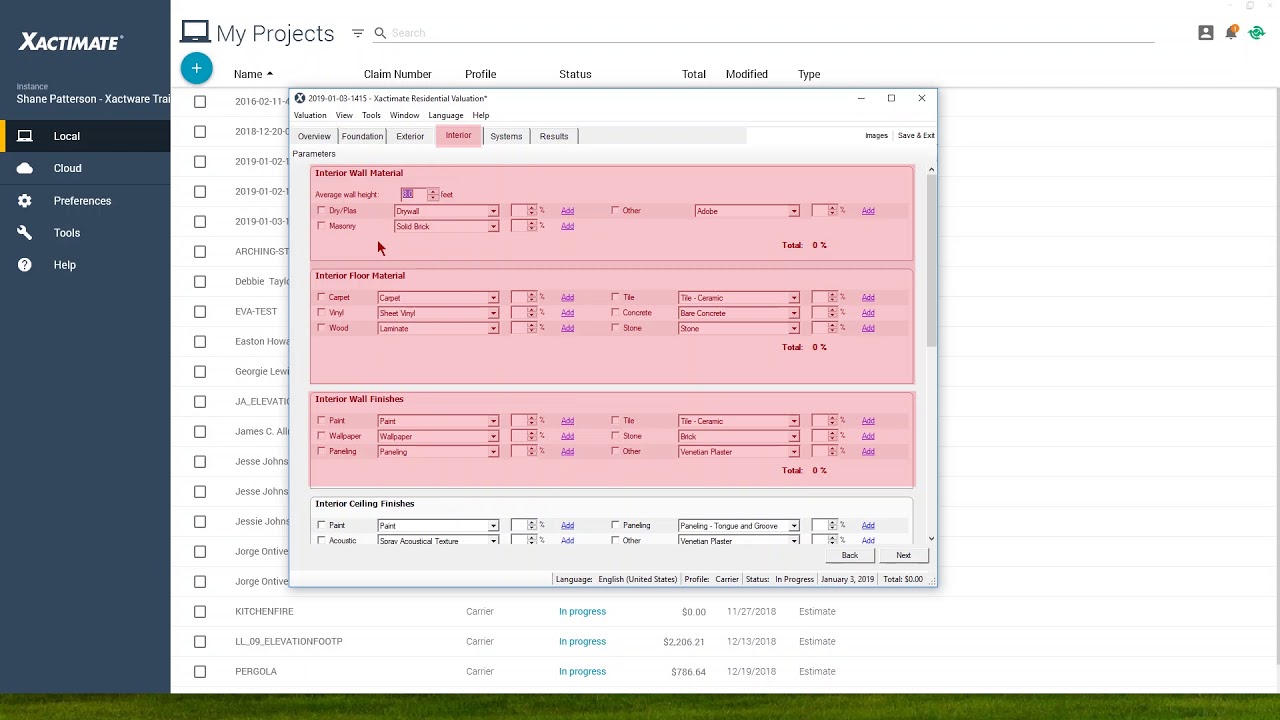1280x720 pixels.
Task: Open the Brick stone finish dropdown
Action: tap(739, 437)
